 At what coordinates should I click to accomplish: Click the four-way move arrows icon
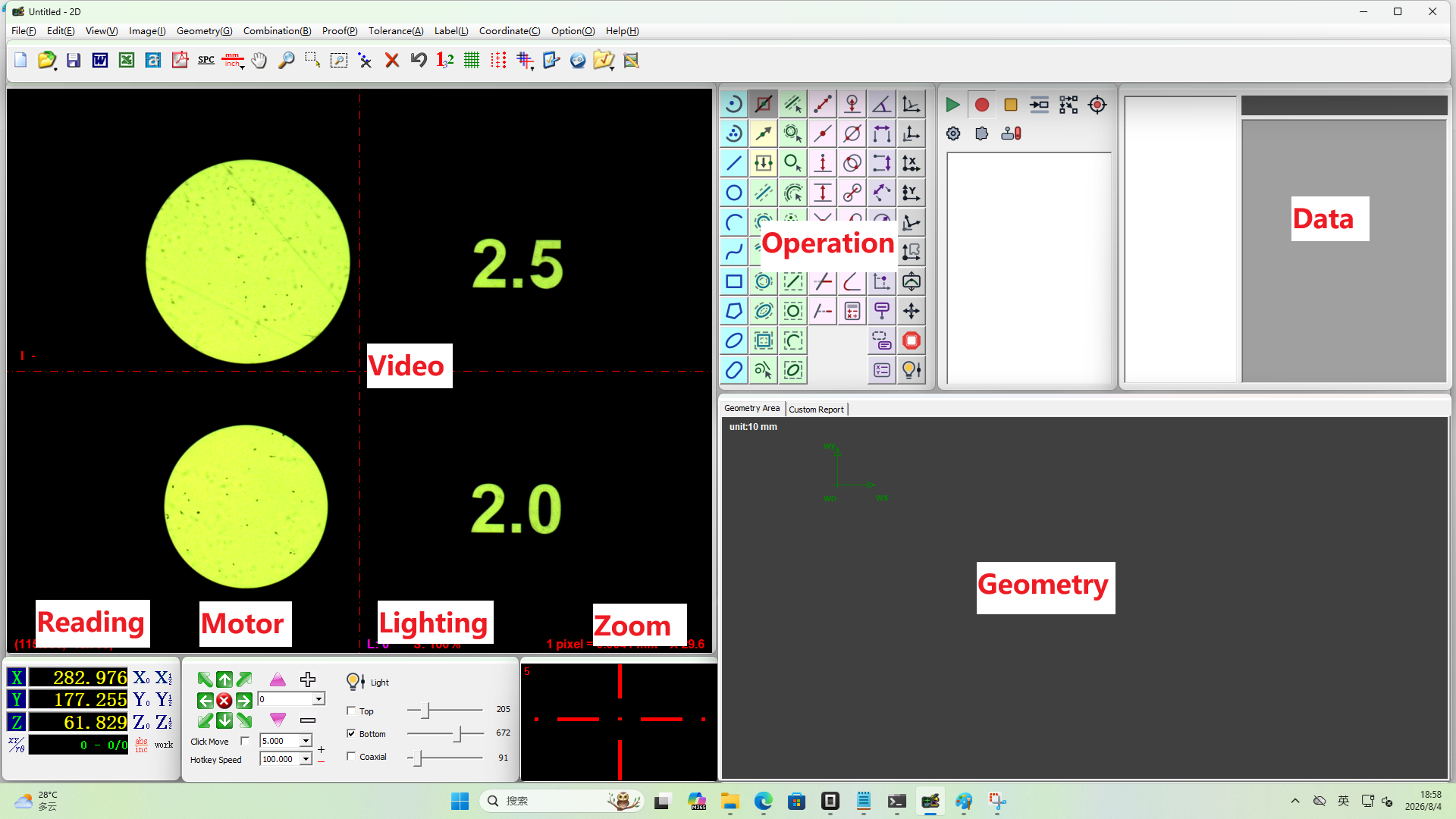click(911, 311)
